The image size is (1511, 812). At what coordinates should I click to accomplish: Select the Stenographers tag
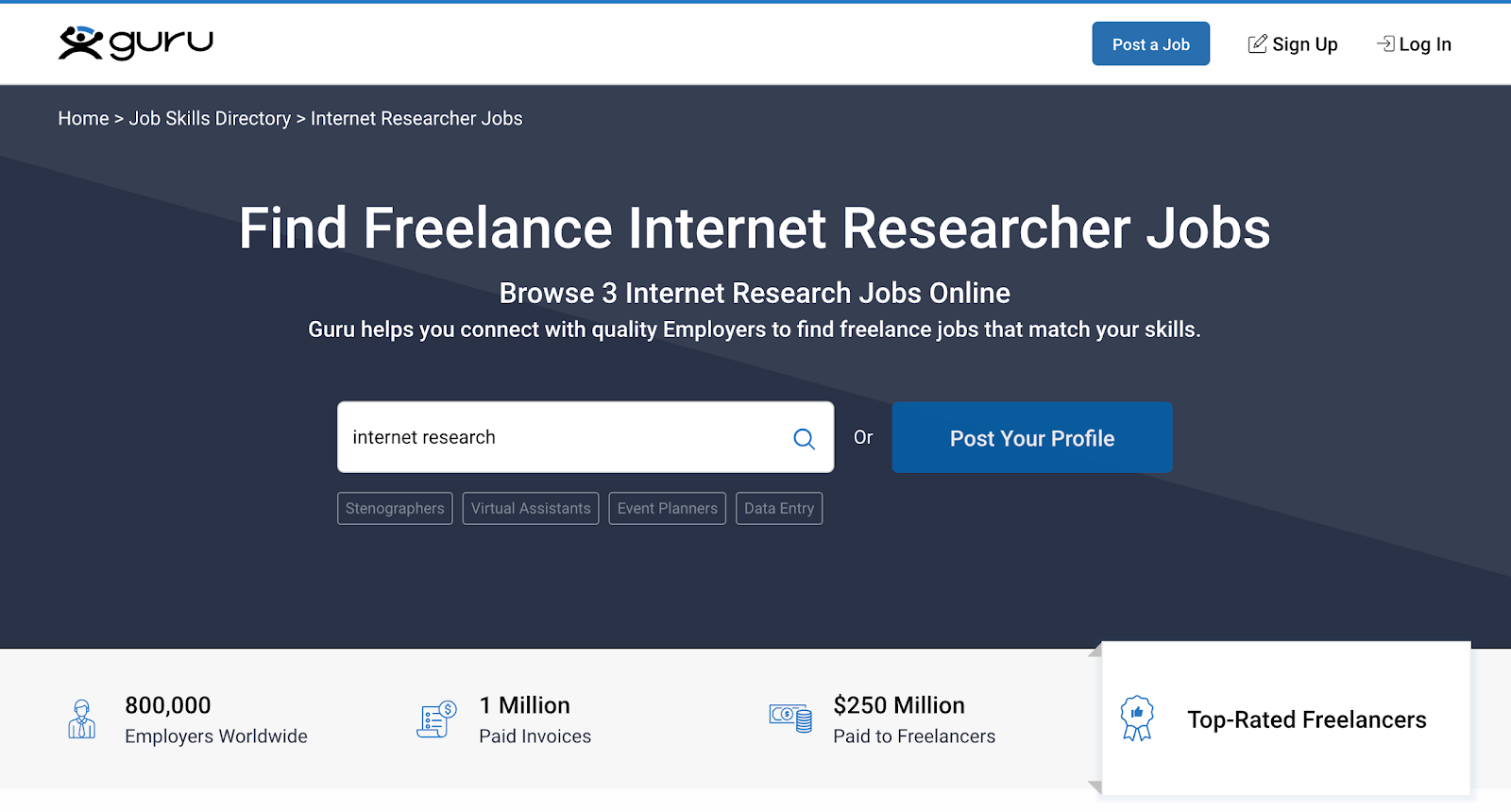(x=395, y=508)
